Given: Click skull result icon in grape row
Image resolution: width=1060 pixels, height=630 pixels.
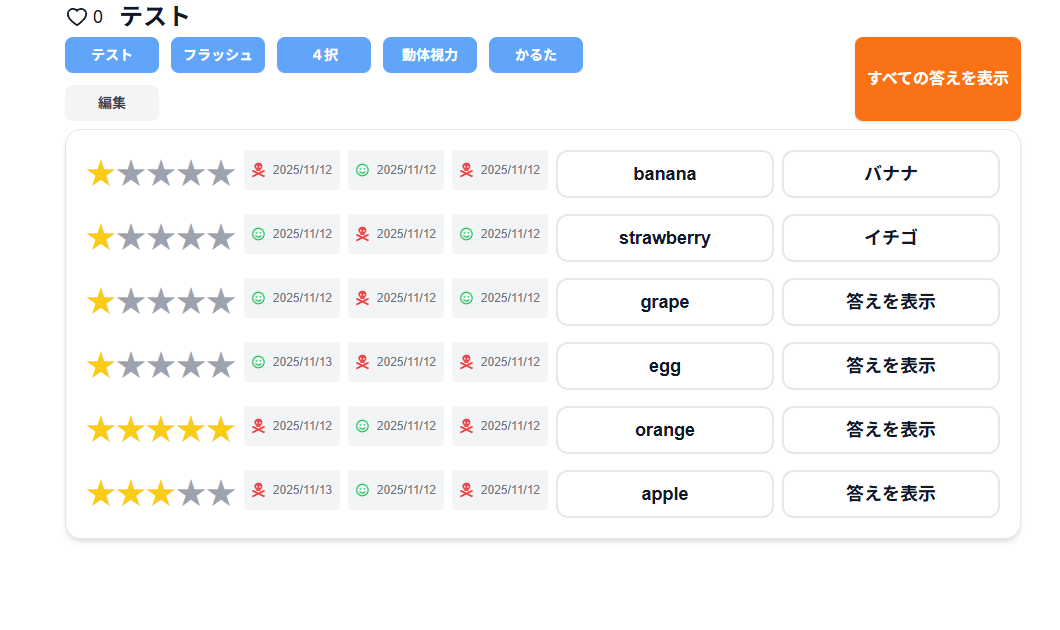Looking at the screenshot, I should [362, 298].
